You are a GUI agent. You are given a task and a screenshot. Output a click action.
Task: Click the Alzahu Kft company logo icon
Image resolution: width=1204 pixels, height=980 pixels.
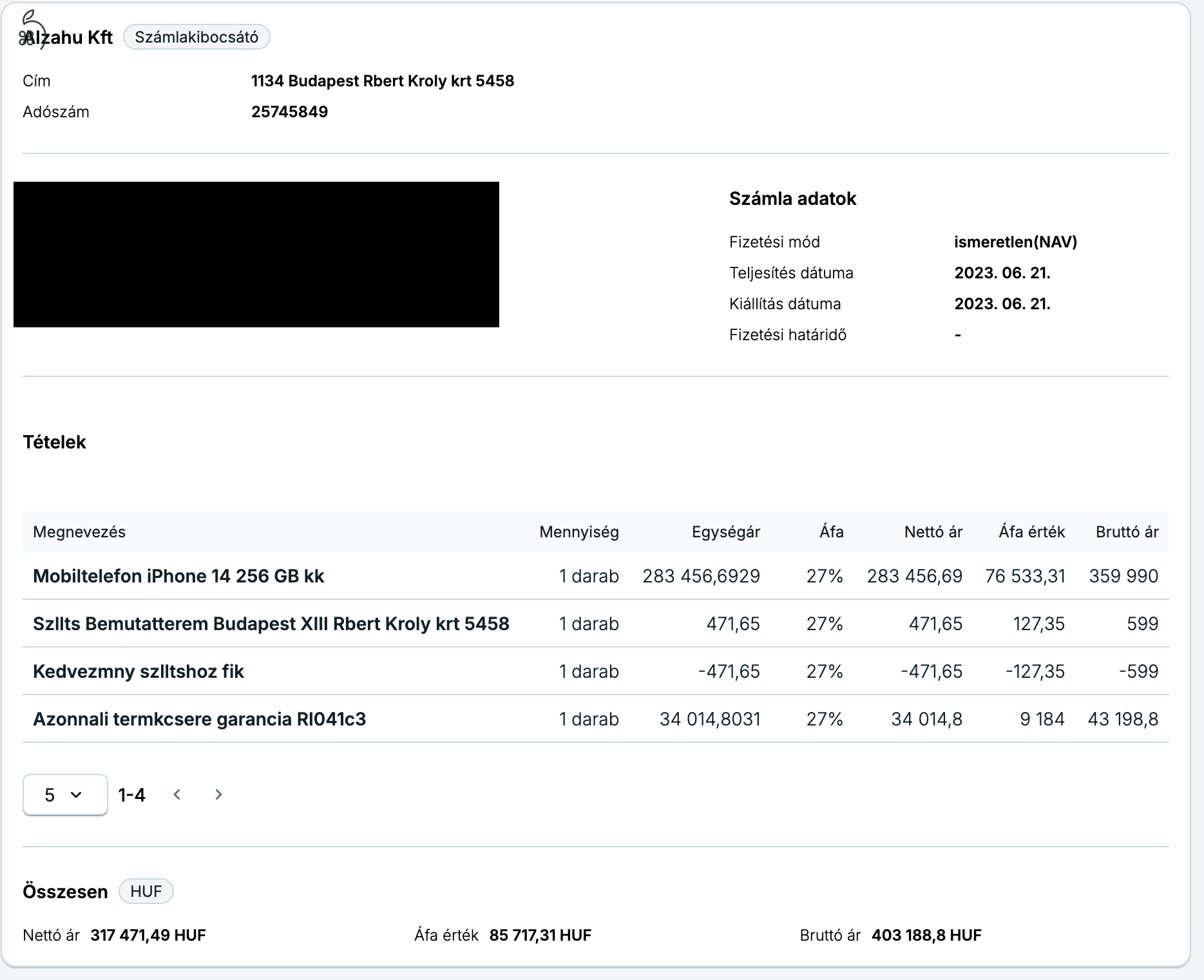[32, 29]
